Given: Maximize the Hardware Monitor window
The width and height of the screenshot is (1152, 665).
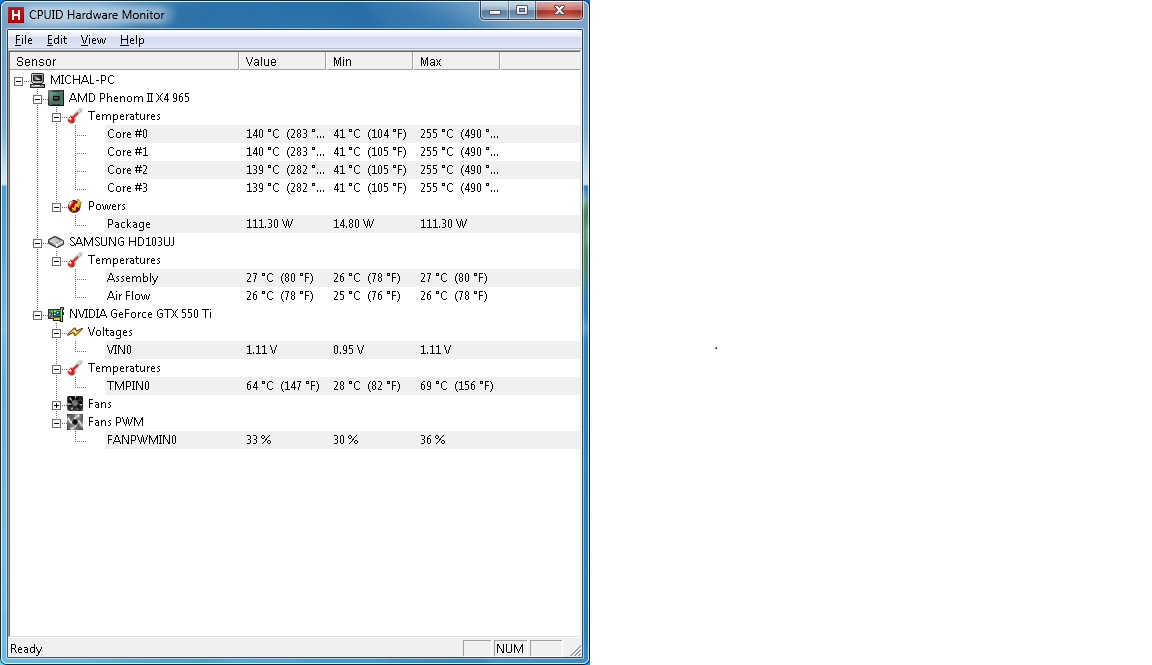Looking at the screenshot, I should 522,10.
